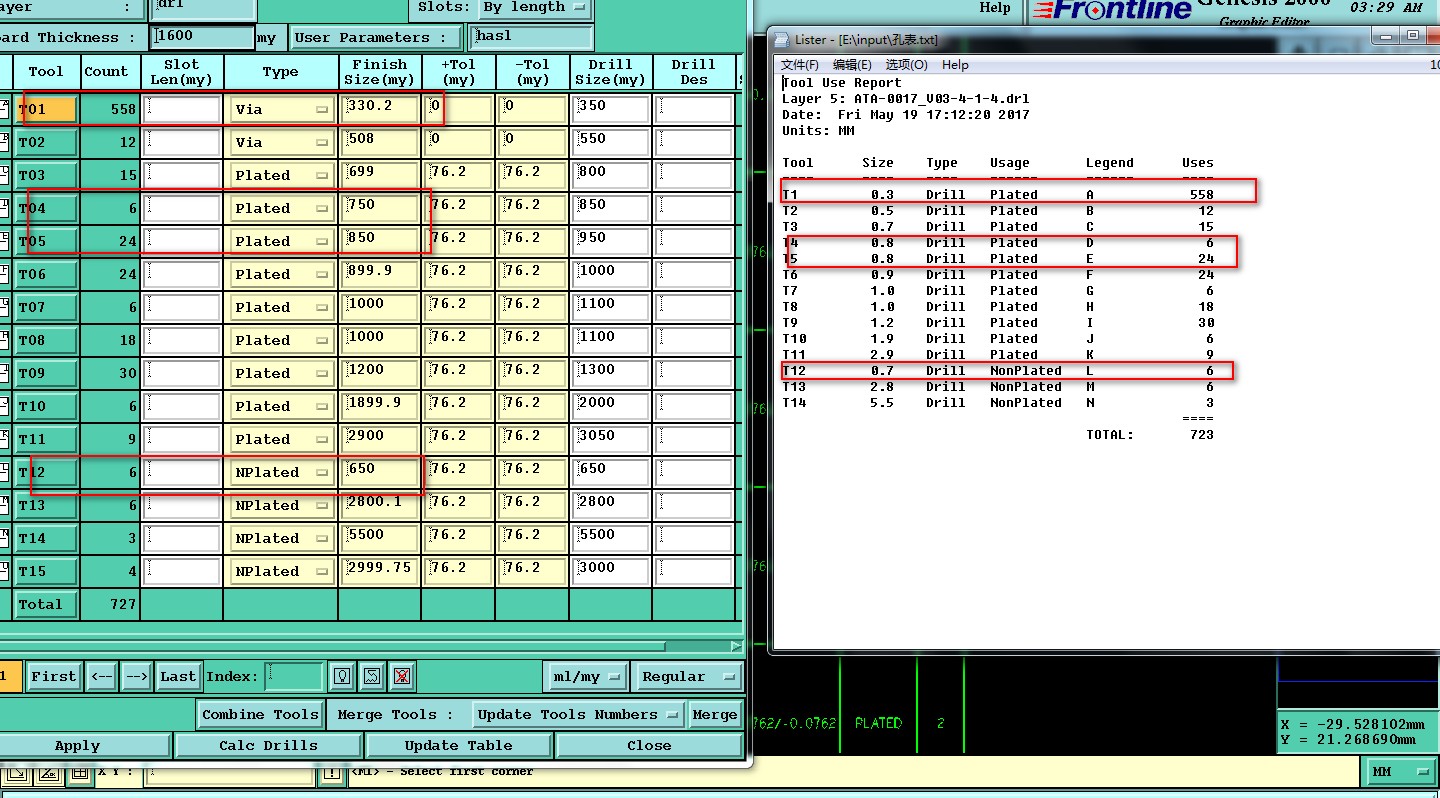The width and height of the screenshot is (1440, 798).
Task: Click the Index input field
Action: 294,676
